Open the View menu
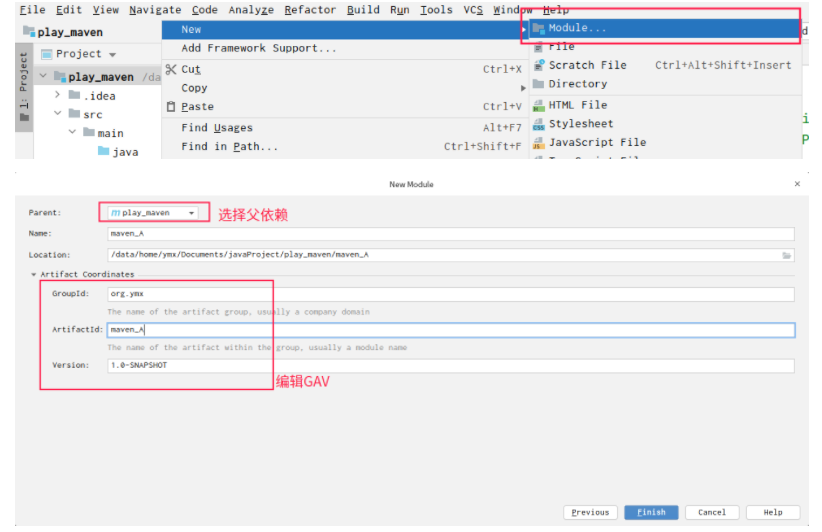822x532 pixels. click(105, 10)
